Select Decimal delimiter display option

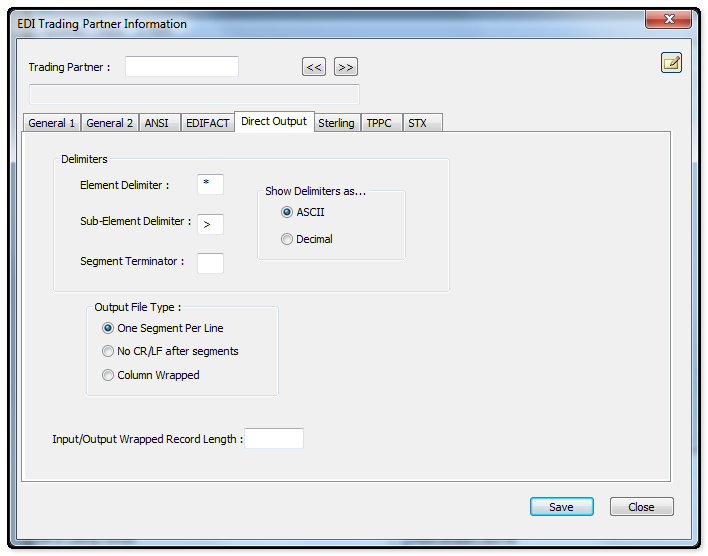[288, 239]
